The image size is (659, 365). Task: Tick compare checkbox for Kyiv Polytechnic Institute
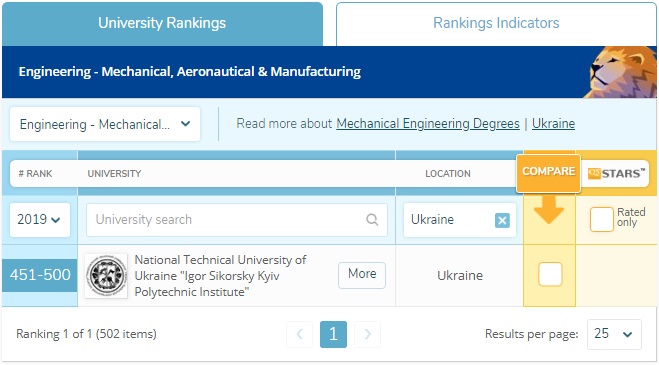(x=550, y=274)
